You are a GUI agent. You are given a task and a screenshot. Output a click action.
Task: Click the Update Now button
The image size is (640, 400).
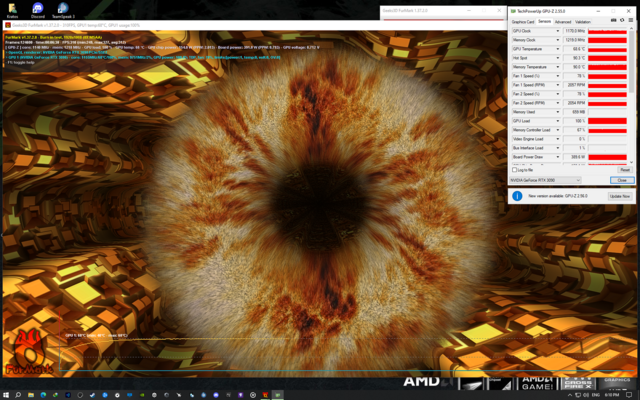(620, 196)
